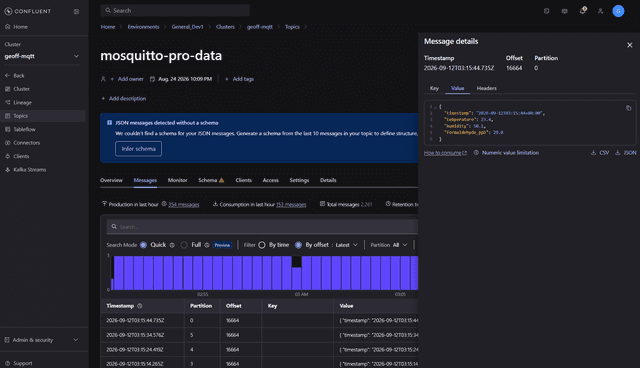Copy the message value with copy icon
The width and height of the screenshot is (640, 368).
[x=629, y=108]
